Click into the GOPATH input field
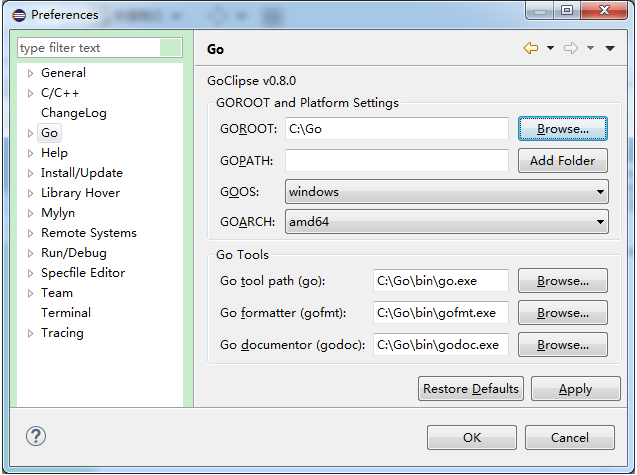Viewport: 637px width, 475px height. tap(396, 161)
